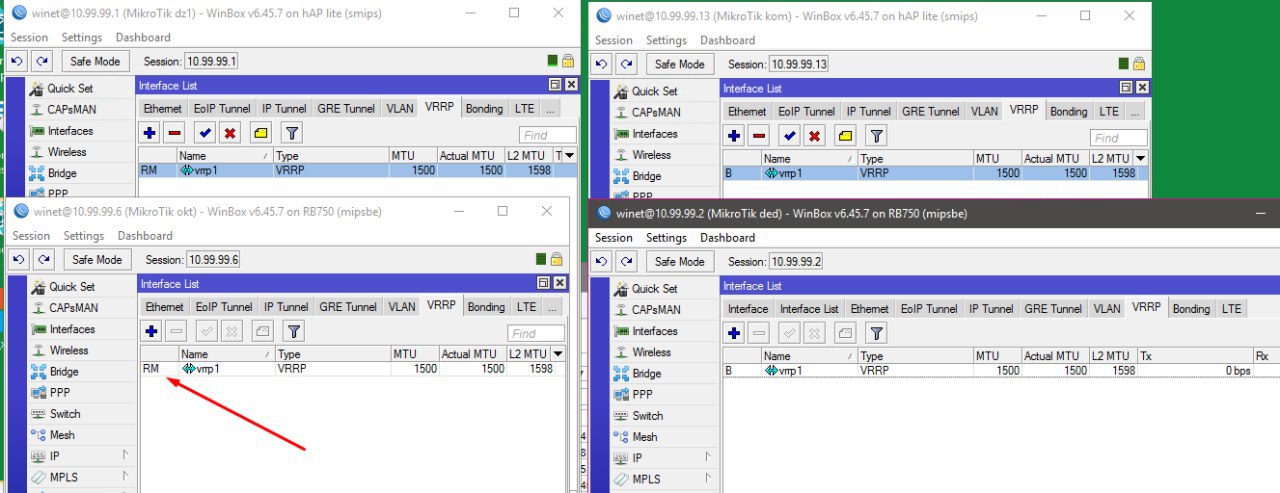The height and width of the screenshot is (493, 1280).
Task: Click the Add (plus) icon in okt window
Action: (152, 331)
